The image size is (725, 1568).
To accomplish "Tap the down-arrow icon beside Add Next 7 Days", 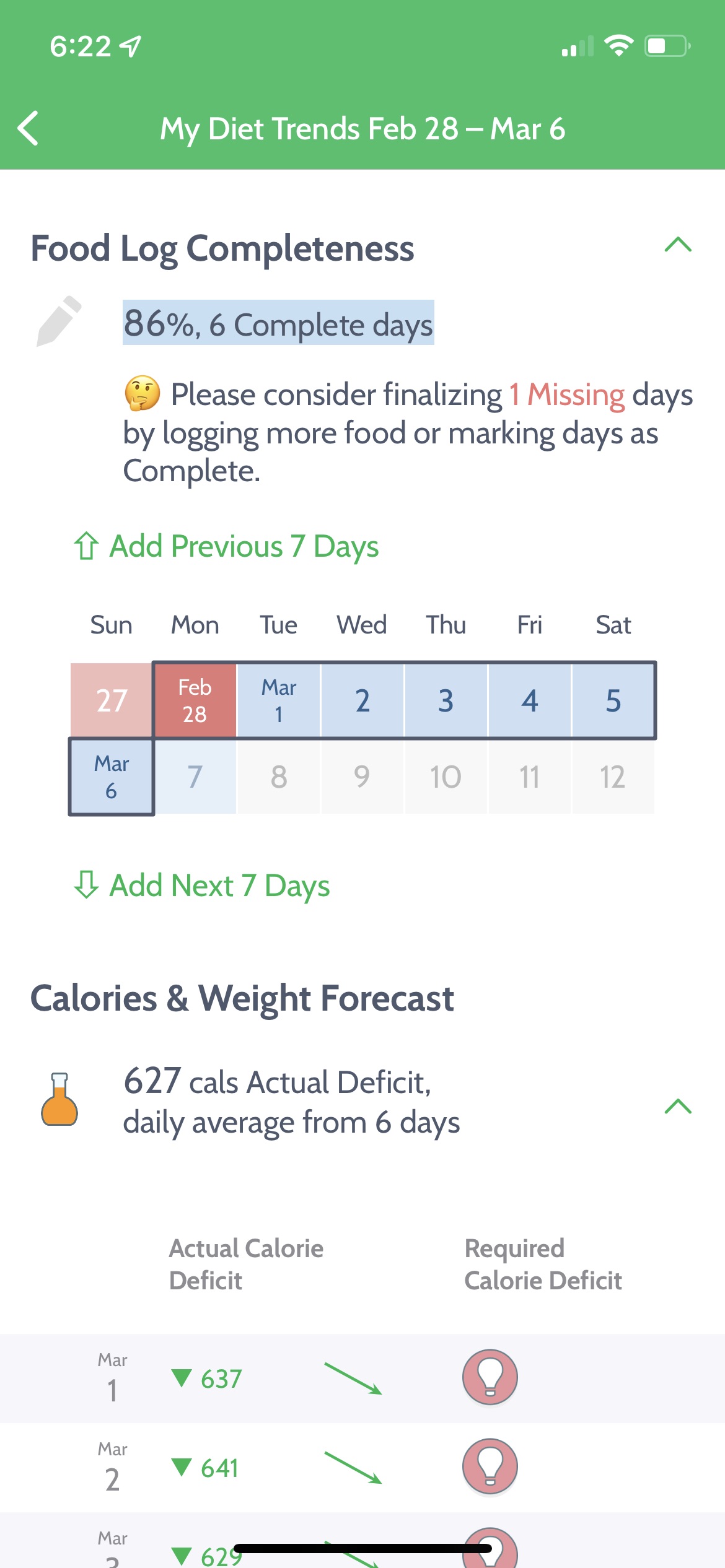I will coord(86,884).
